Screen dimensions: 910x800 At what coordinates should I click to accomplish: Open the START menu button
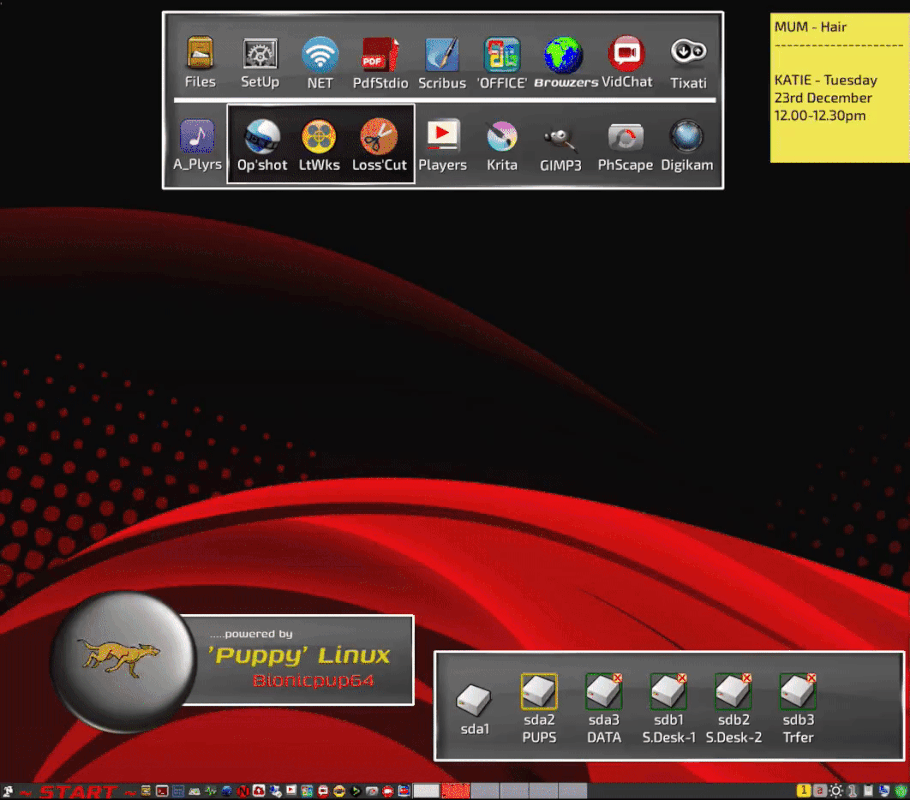coord(78,792)
